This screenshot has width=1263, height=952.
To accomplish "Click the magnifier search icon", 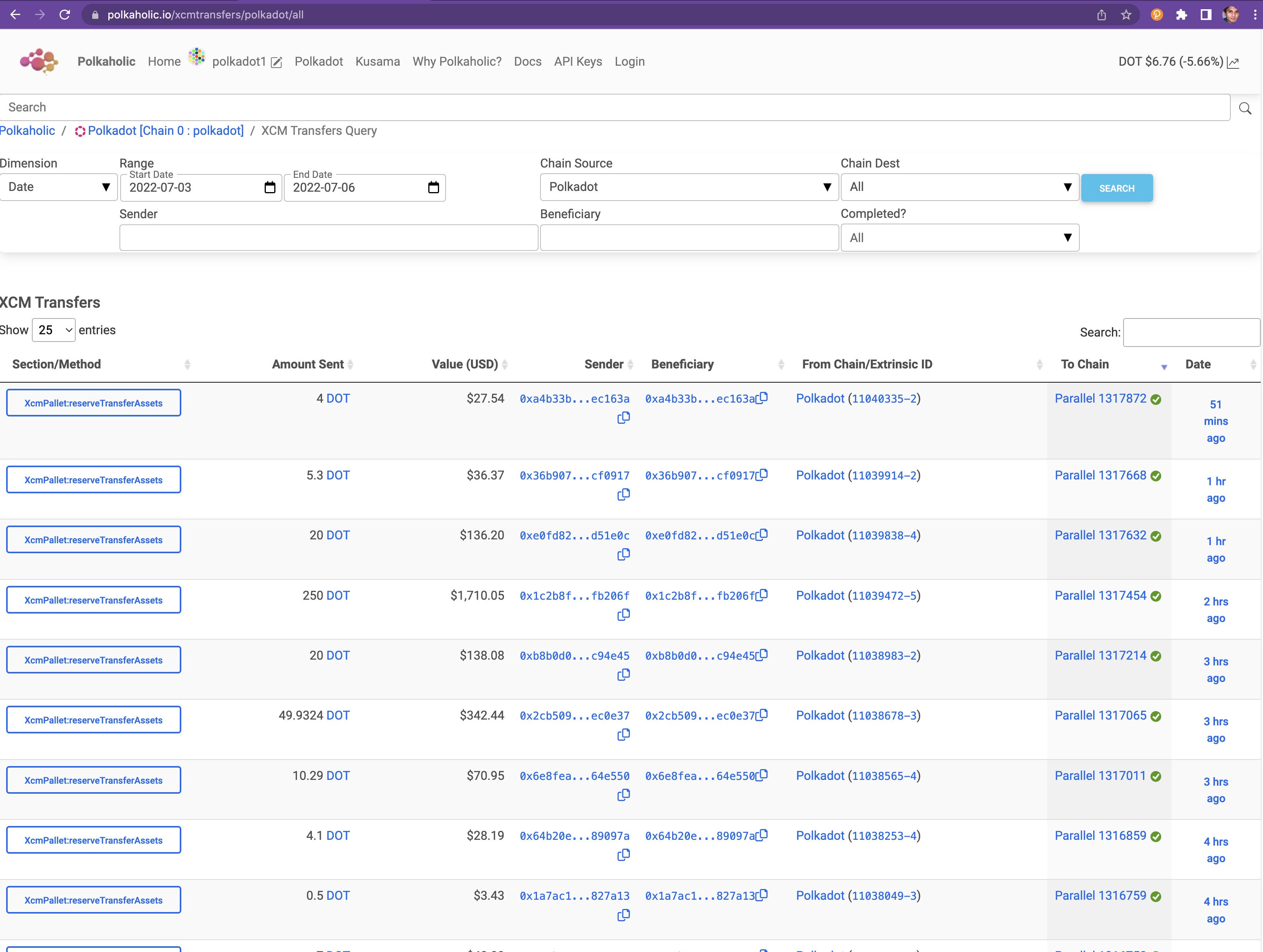I will pyautogui.click(x=1245, y=108).
